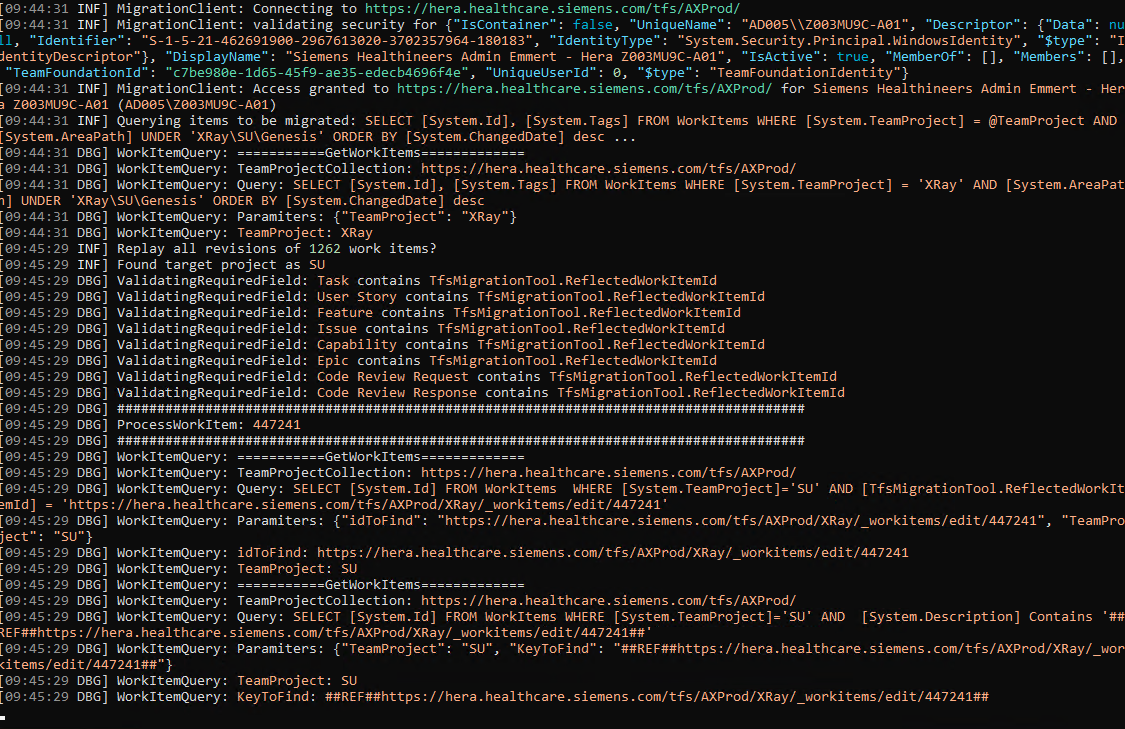The height and width of the screenshot is (729, 1125).
Task: Click the true value after IsActive
Action: (x=853, y=56)
